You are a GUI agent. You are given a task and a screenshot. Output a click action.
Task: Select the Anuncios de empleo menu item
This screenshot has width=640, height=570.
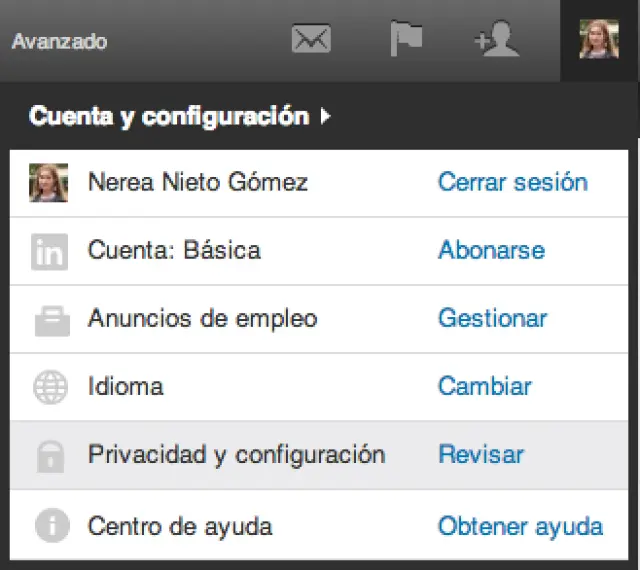pos(202,319)
